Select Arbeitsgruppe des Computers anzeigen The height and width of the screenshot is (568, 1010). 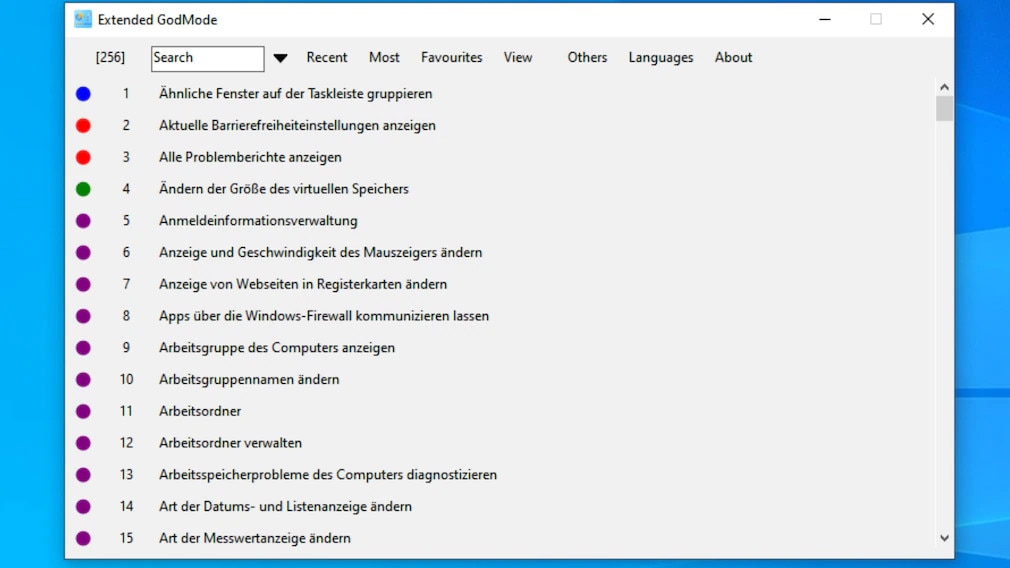click(276, 348)
